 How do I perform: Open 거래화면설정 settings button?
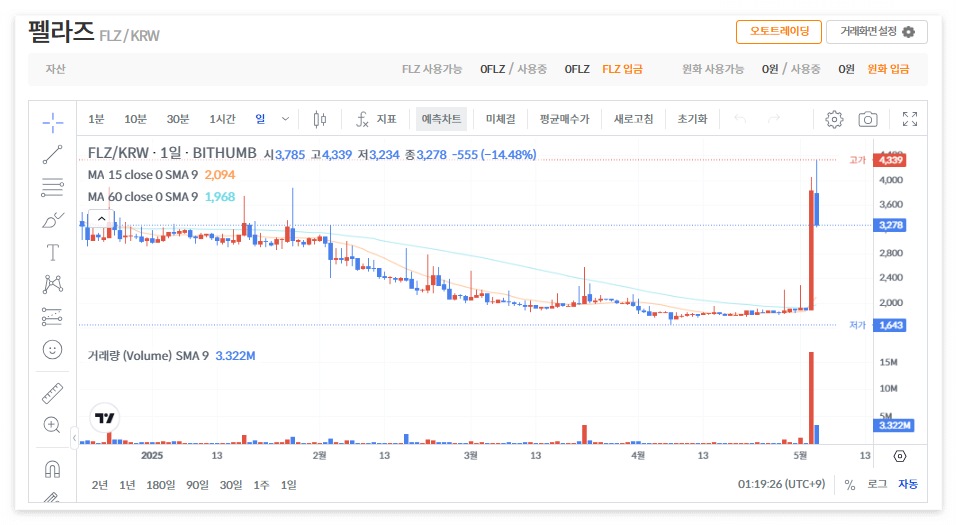pyautogui.click(x=876, y=32)
